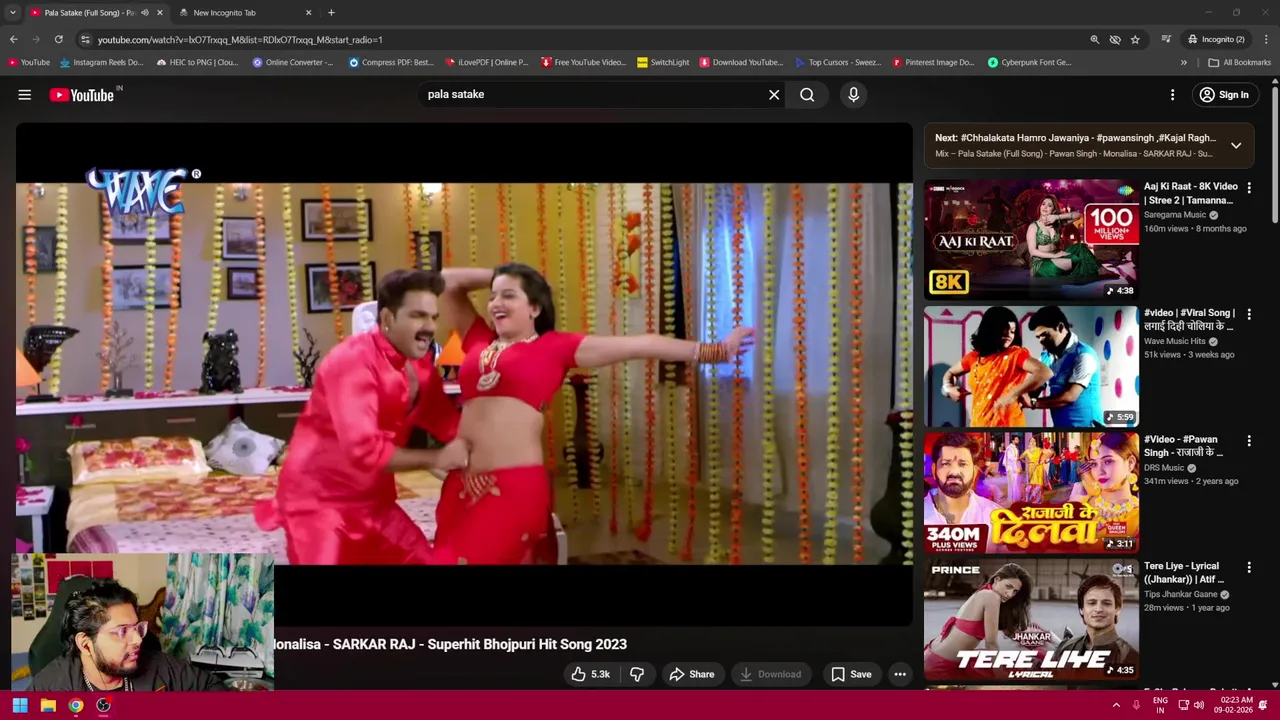This screenshot has width=1280, height=720.
Task: Click inside the video player to pause
Action: coord(464,373)
